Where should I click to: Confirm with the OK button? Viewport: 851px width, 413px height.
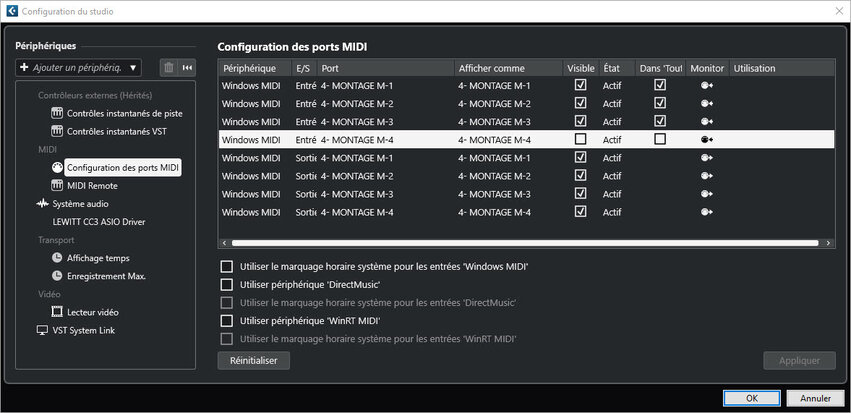(751, 398)
